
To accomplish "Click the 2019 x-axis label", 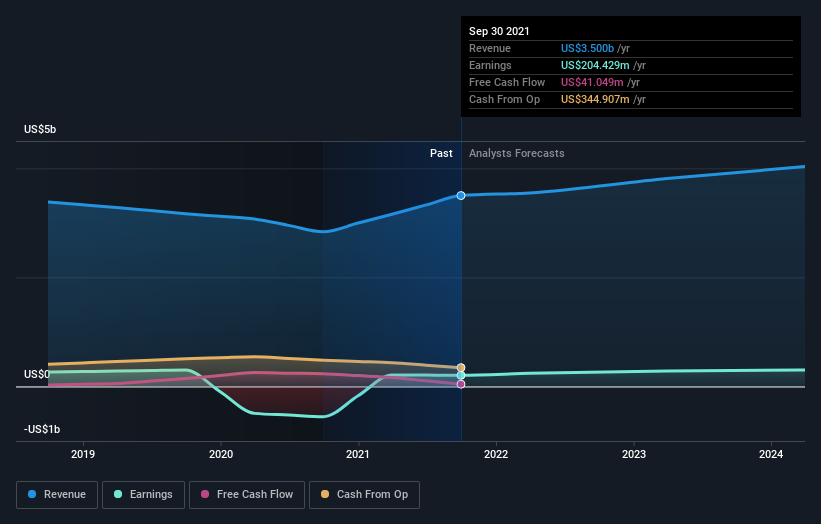I will tap(83, 454).
